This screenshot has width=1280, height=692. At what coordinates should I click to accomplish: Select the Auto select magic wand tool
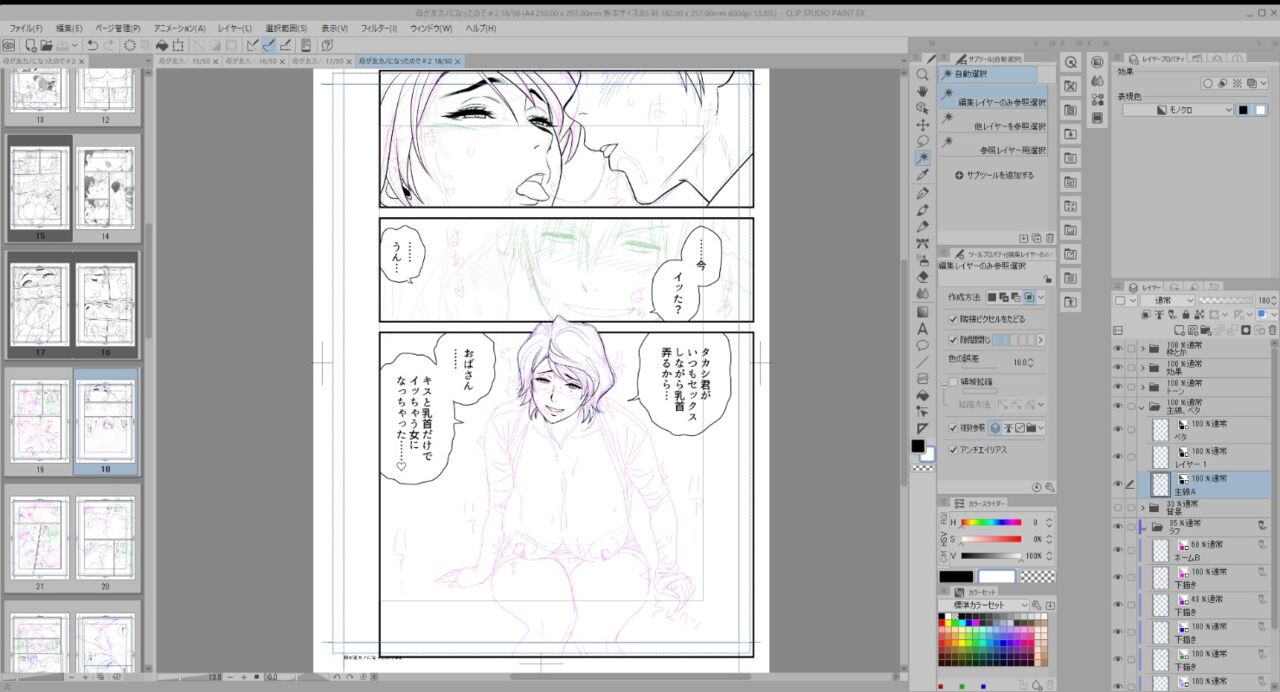pyautogui.click(x=922, y=159)
